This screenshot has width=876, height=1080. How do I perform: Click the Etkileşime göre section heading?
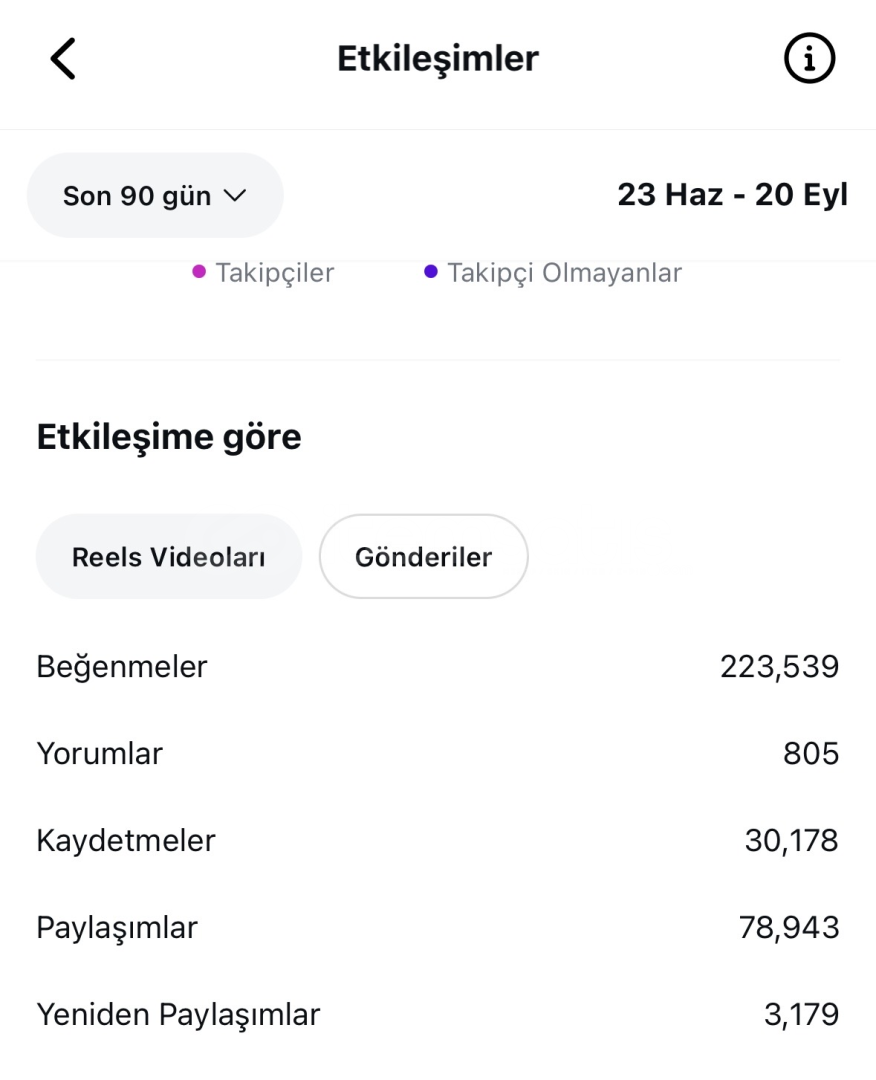(x=169, y=437)
